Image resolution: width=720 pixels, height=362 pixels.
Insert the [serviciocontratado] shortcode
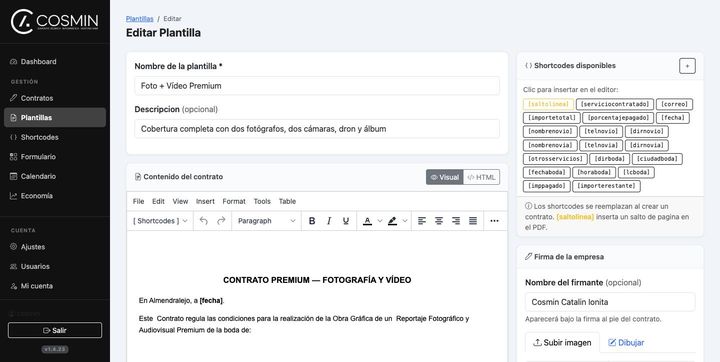(x=615, y=104)
